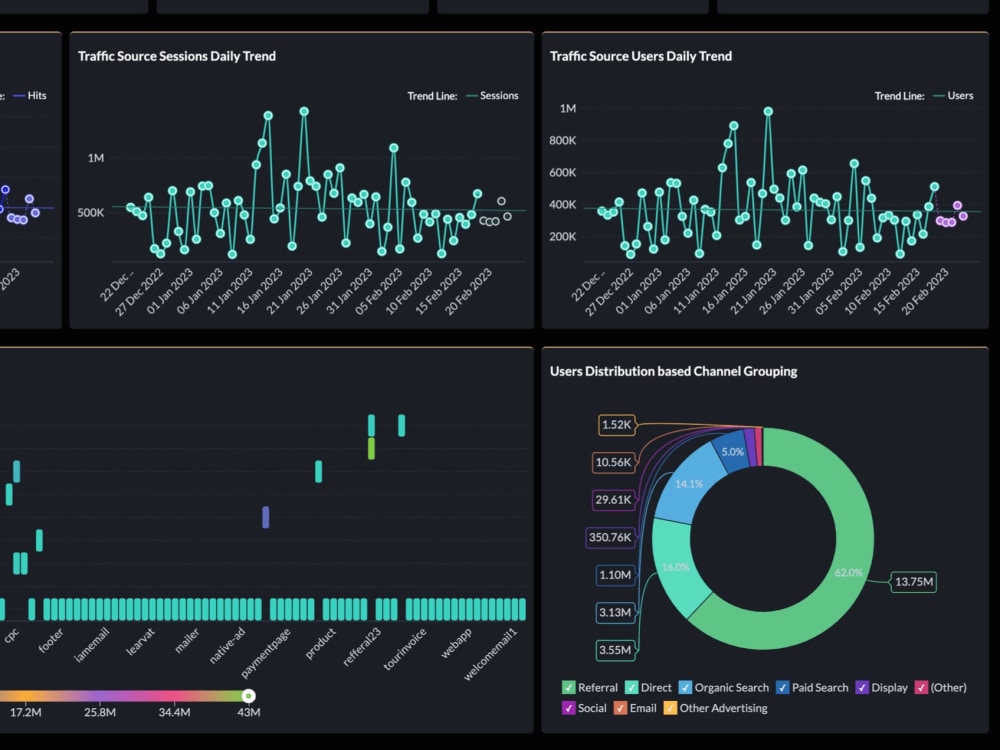
Task: Click the native-ad axis label
Action: tap(227, 645)
